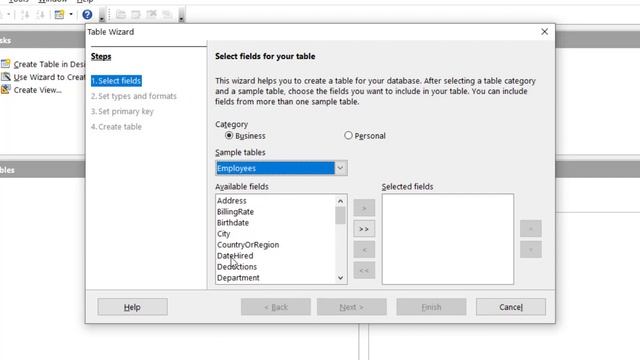Open the LibreOffice Help icon in toolbar
This screenshot has height=360, width=640.
click(87, 15)
